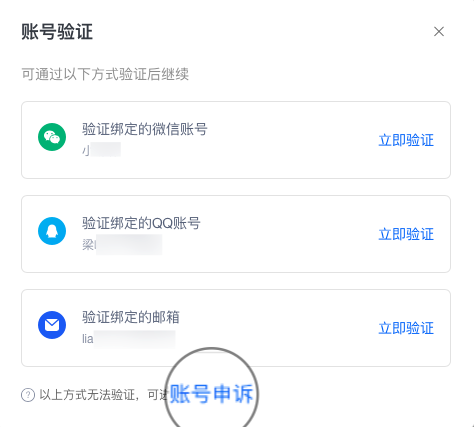The height and width of the screenshot is (427, 474).
Task: Click the 可通过以下方式验证后继续 subtitle text
Action: 105,74
